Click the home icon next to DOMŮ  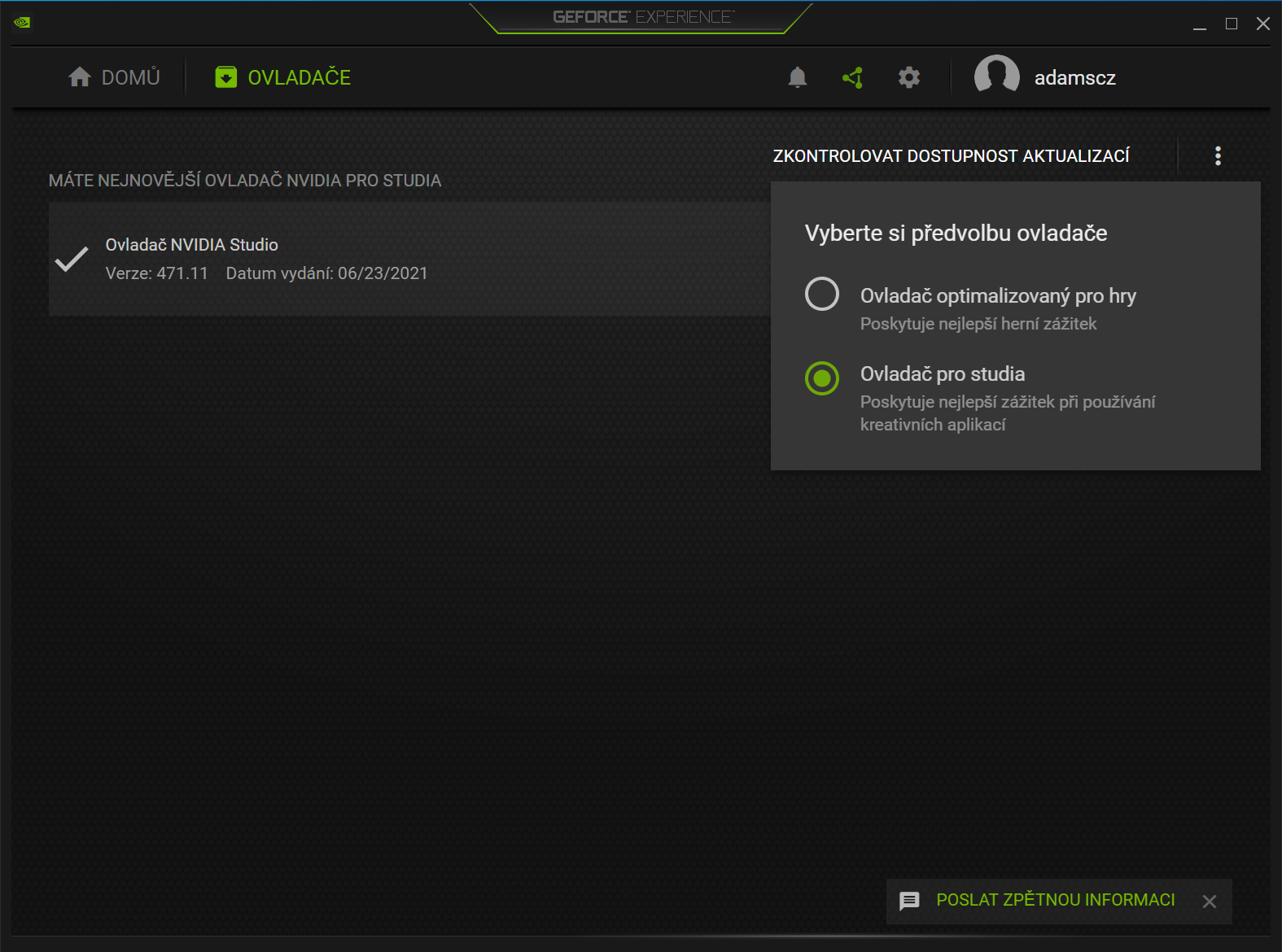coord(80,77)
